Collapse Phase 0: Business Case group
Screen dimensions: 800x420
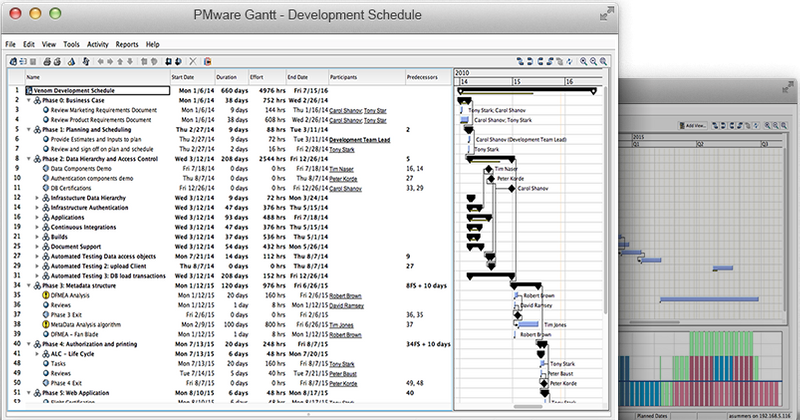(29, 101)
